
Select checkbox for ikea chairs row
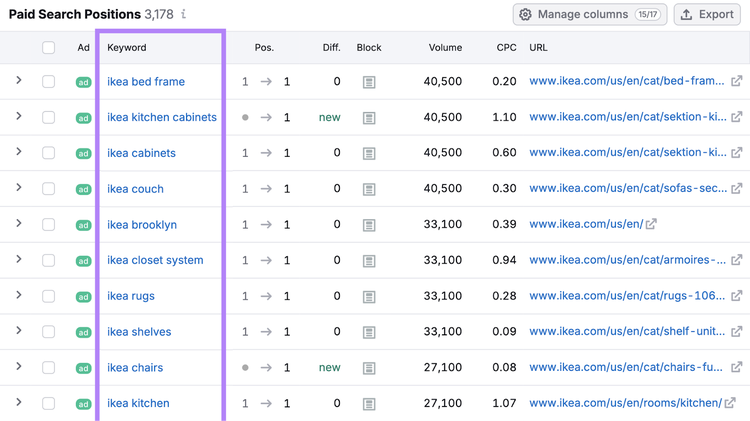point(48,368)
